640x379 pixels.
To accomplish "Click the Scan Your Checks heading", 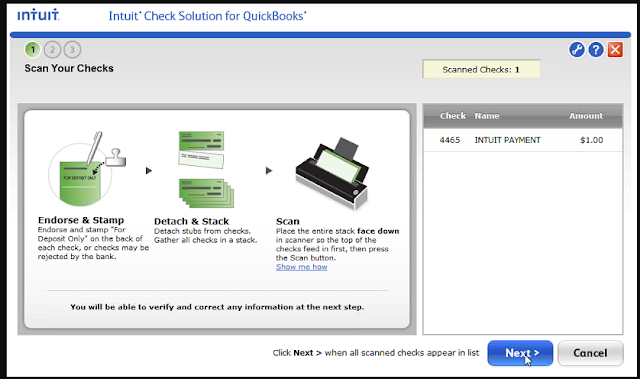I will point(69,68).
